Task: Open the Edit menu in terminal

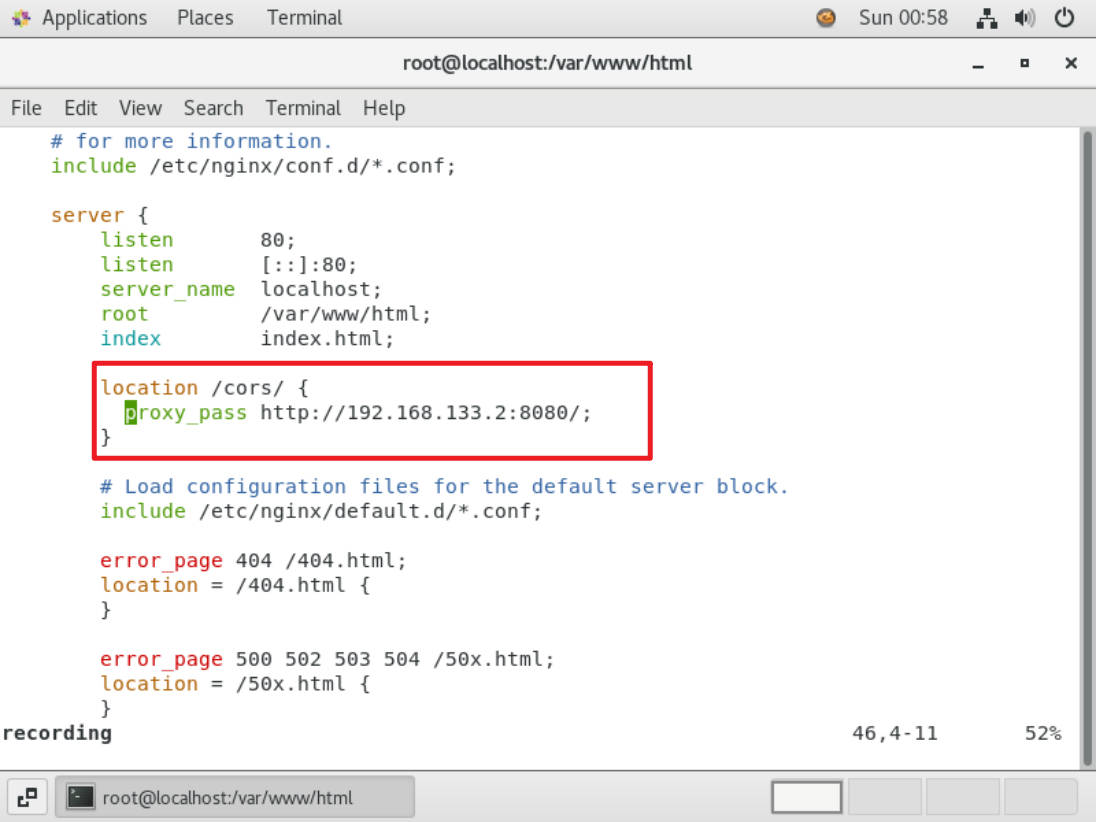Action: click(80, 108)
